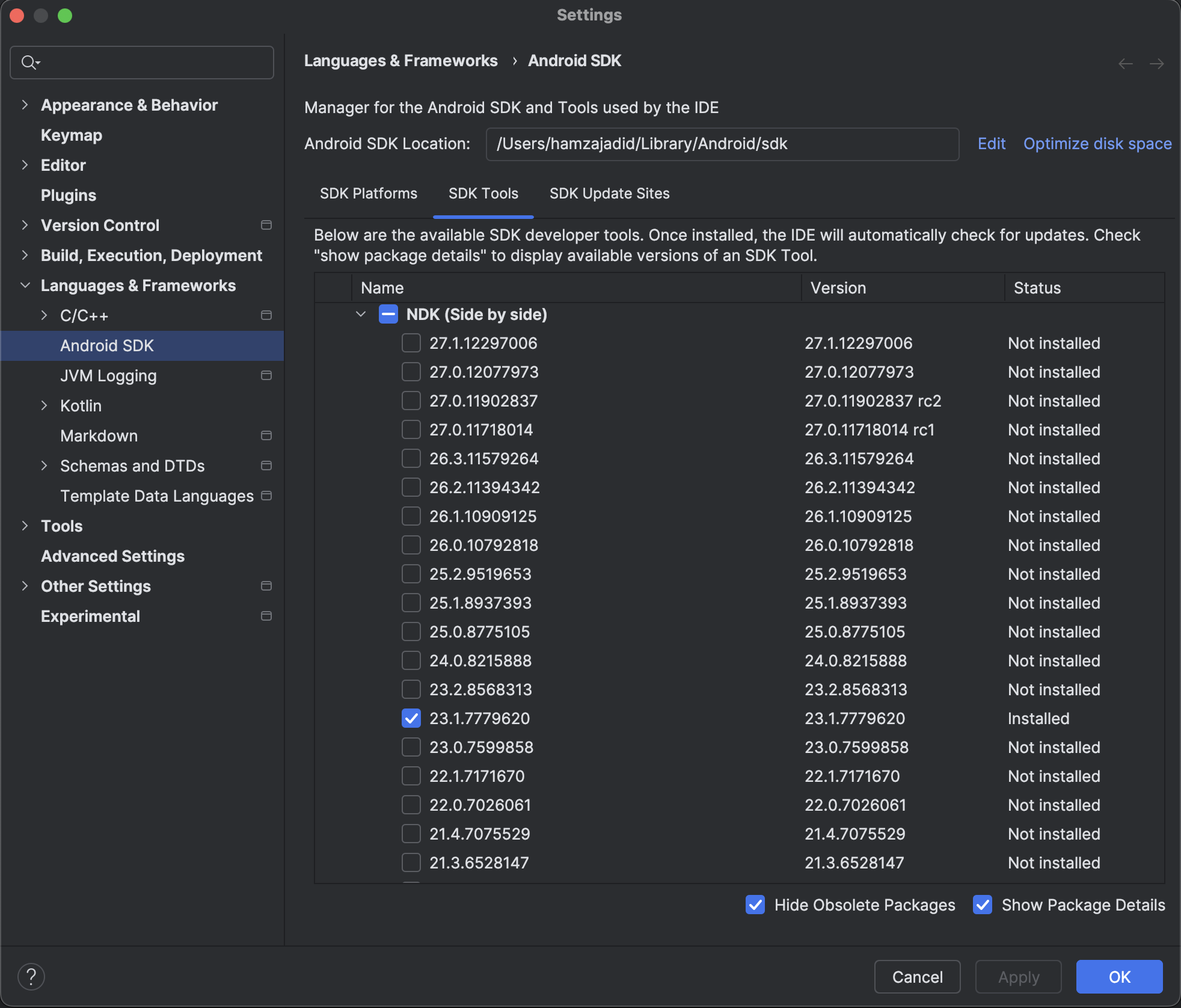Open the SDK Update Sites tab
This screenshot has height=1008, width=1181.
tap(609, 194)
